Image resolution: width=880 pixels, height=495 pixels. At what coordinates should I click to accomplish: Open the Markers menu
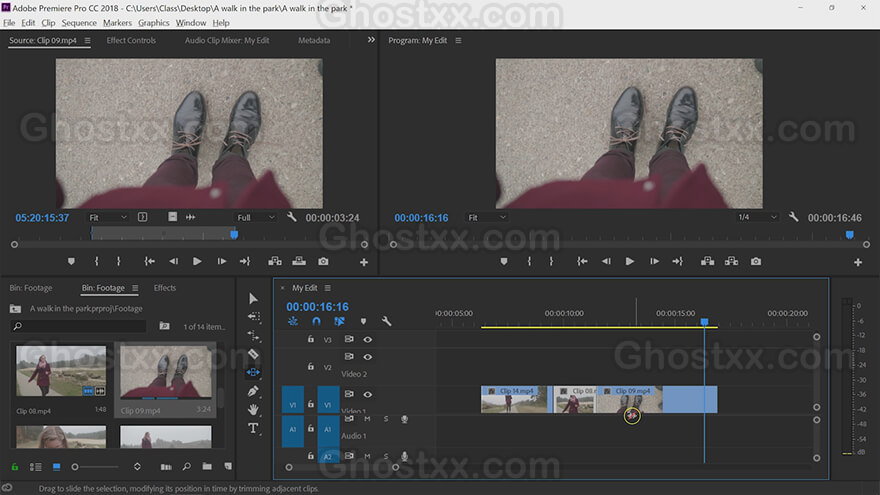click(x=117, y=23)
